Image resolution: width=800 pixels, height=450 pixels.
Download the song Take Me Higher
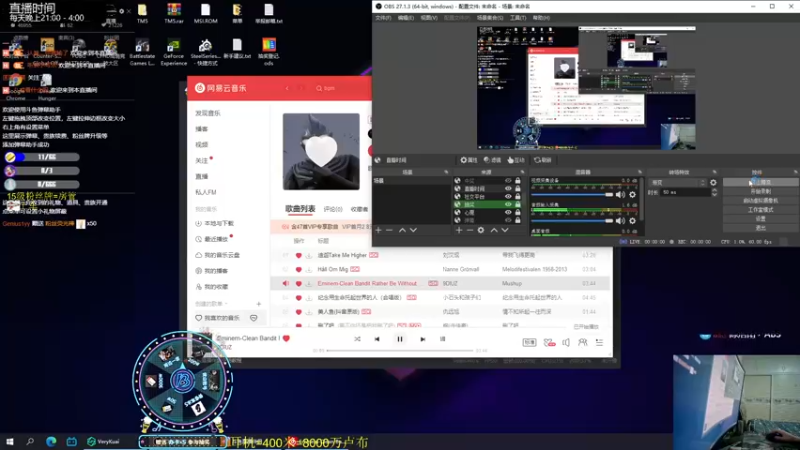click(309, 255)
